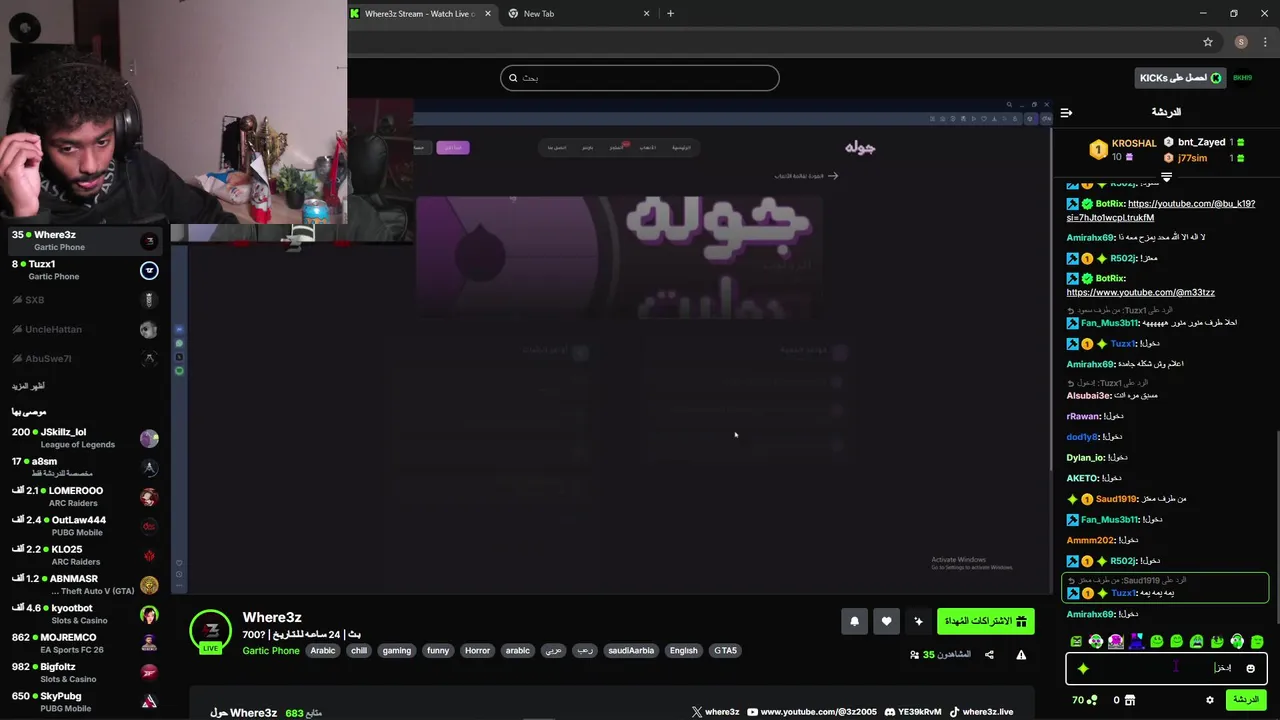1280x720 pixels.
Task: Focus the بحث search input field
Action: (640, 78)
